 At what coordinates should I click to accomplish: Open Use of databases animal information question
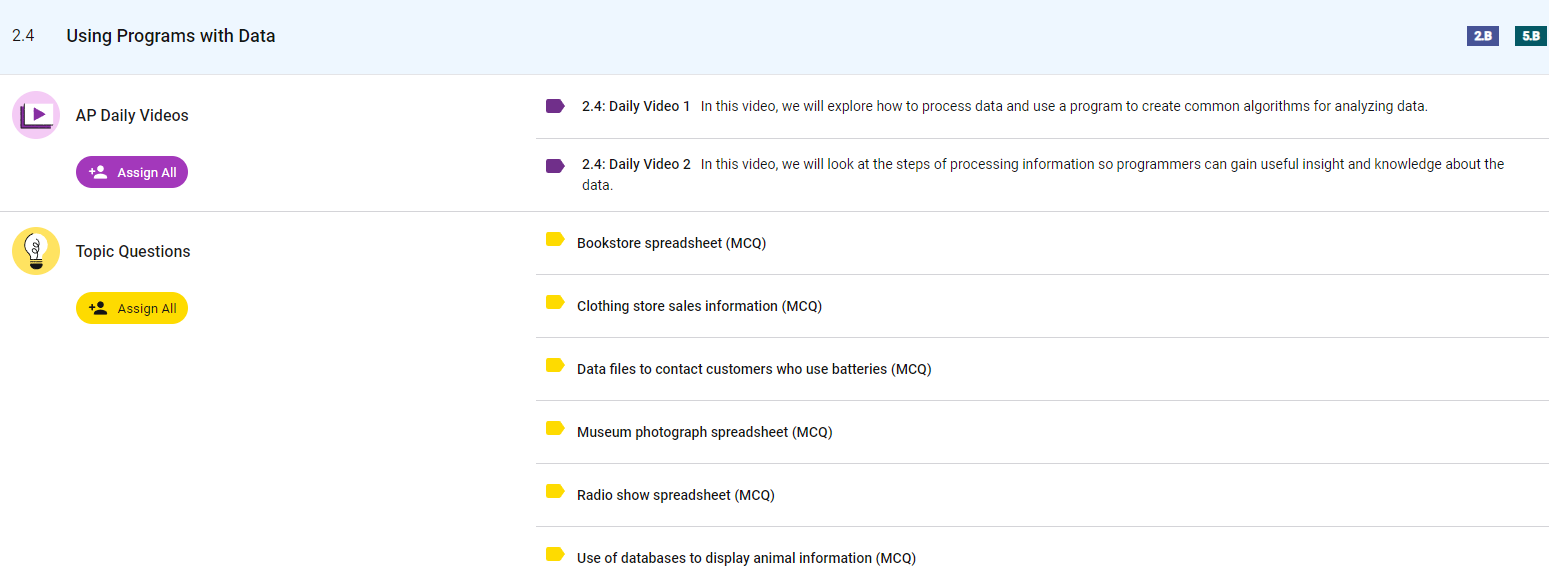click(746, 558)
